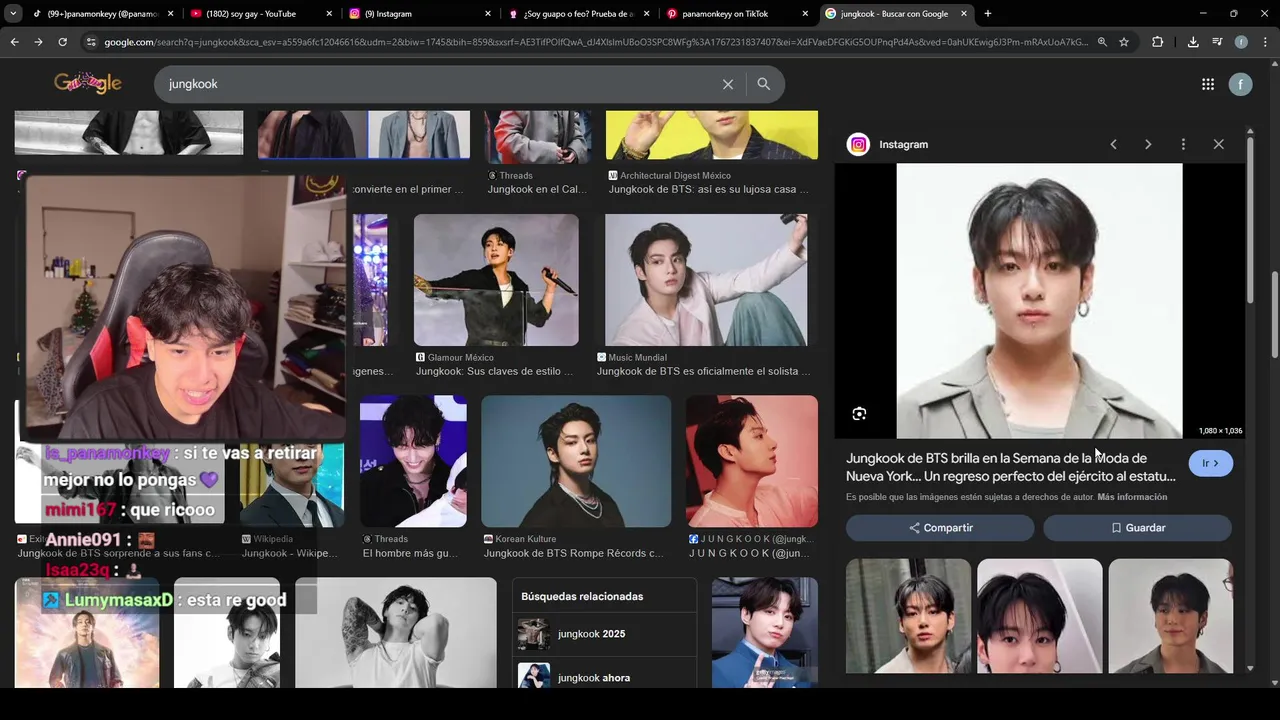The width and height of the screenshot is (1280, 720).
Task: Open the Korean Kulture image result
Action: pos(576,461)
